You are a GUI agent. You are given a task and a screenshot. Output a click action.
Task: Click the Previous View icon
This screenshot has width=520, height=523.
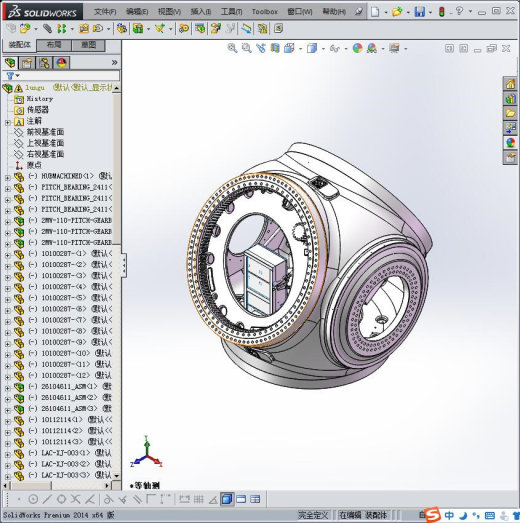261,48
